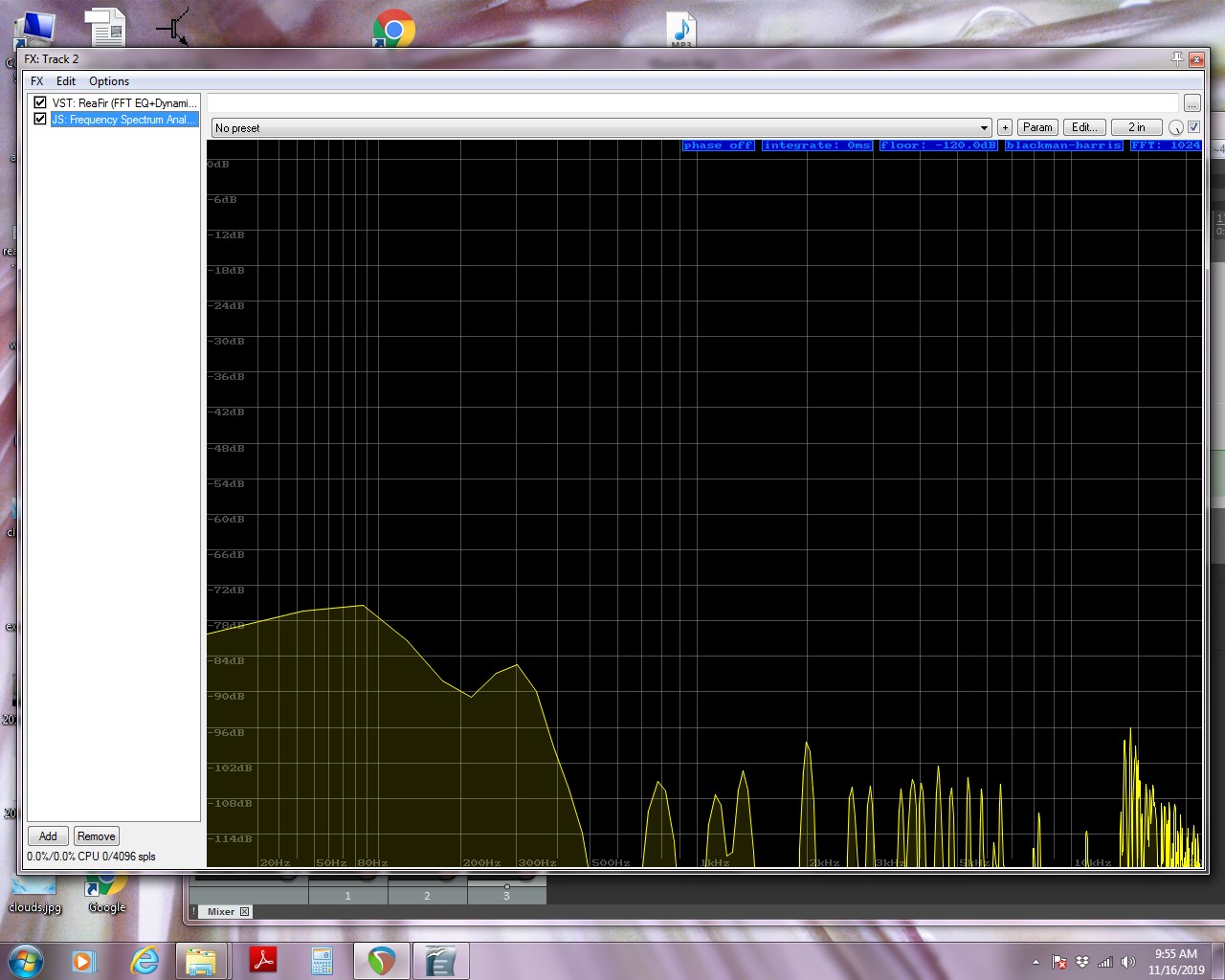Launch Calculator from the taskbar
The width and height of the screenshot is (1225, 980).
[323, 960]
